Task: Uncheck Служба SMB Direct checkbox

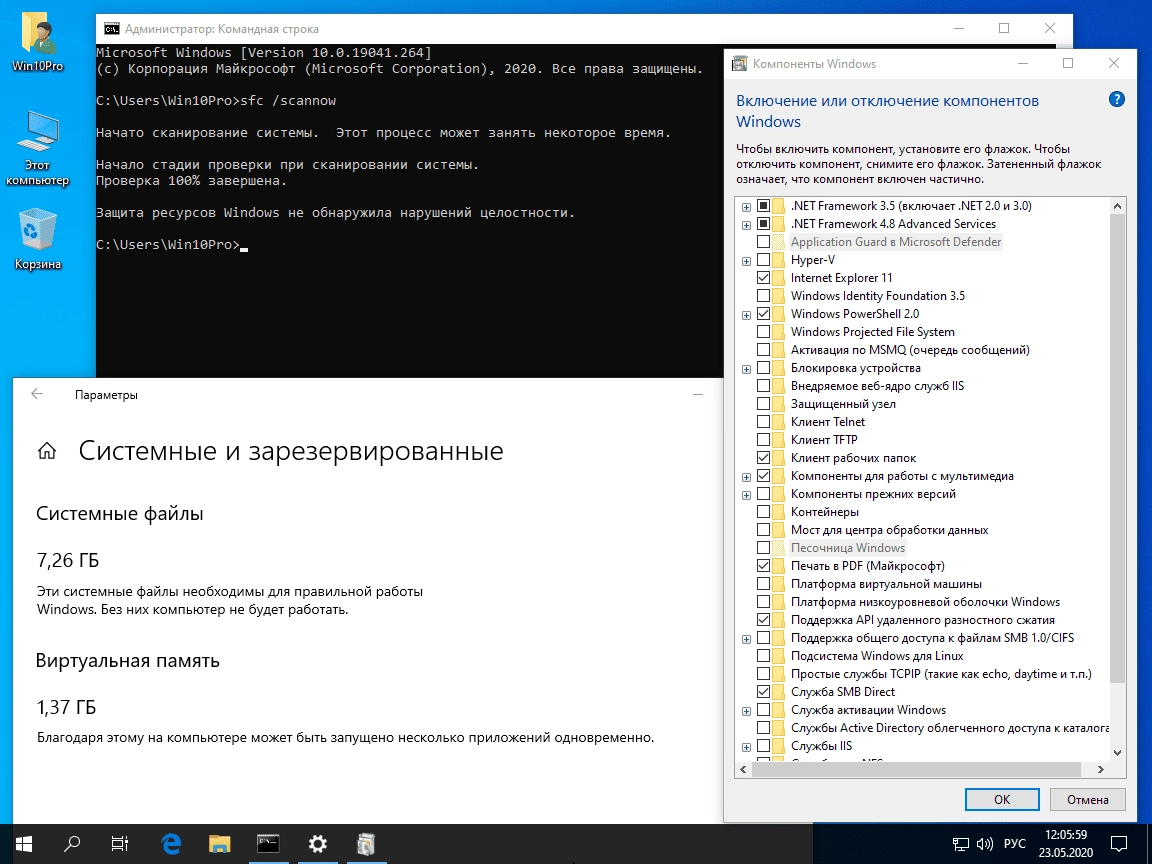Action: [x=763, y=691]
